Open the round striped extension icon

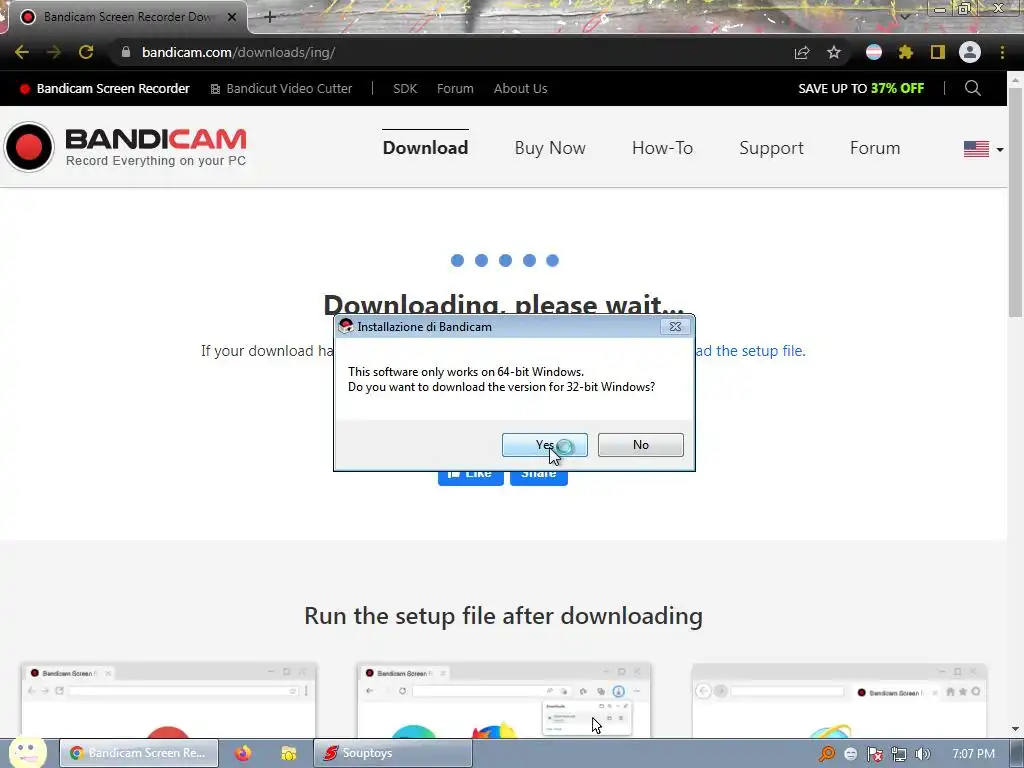[x=874, y=52]
